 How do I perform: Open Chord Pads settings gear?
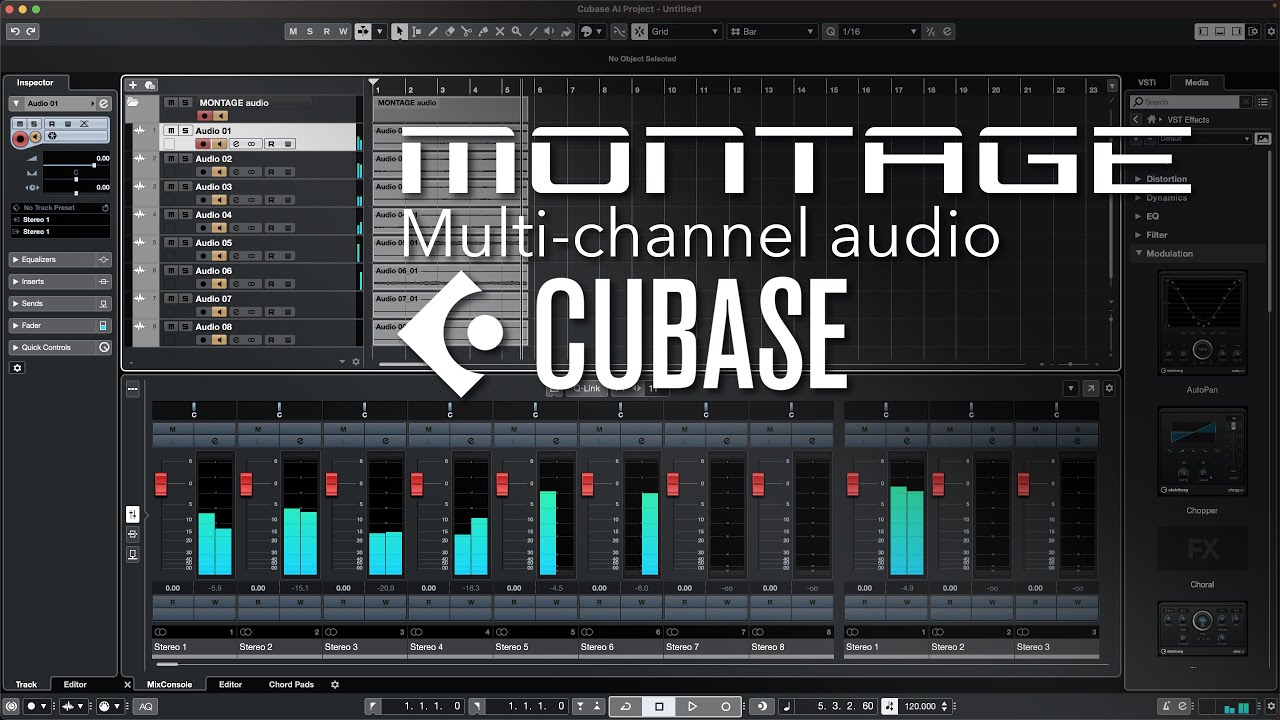tap(335, 685)
